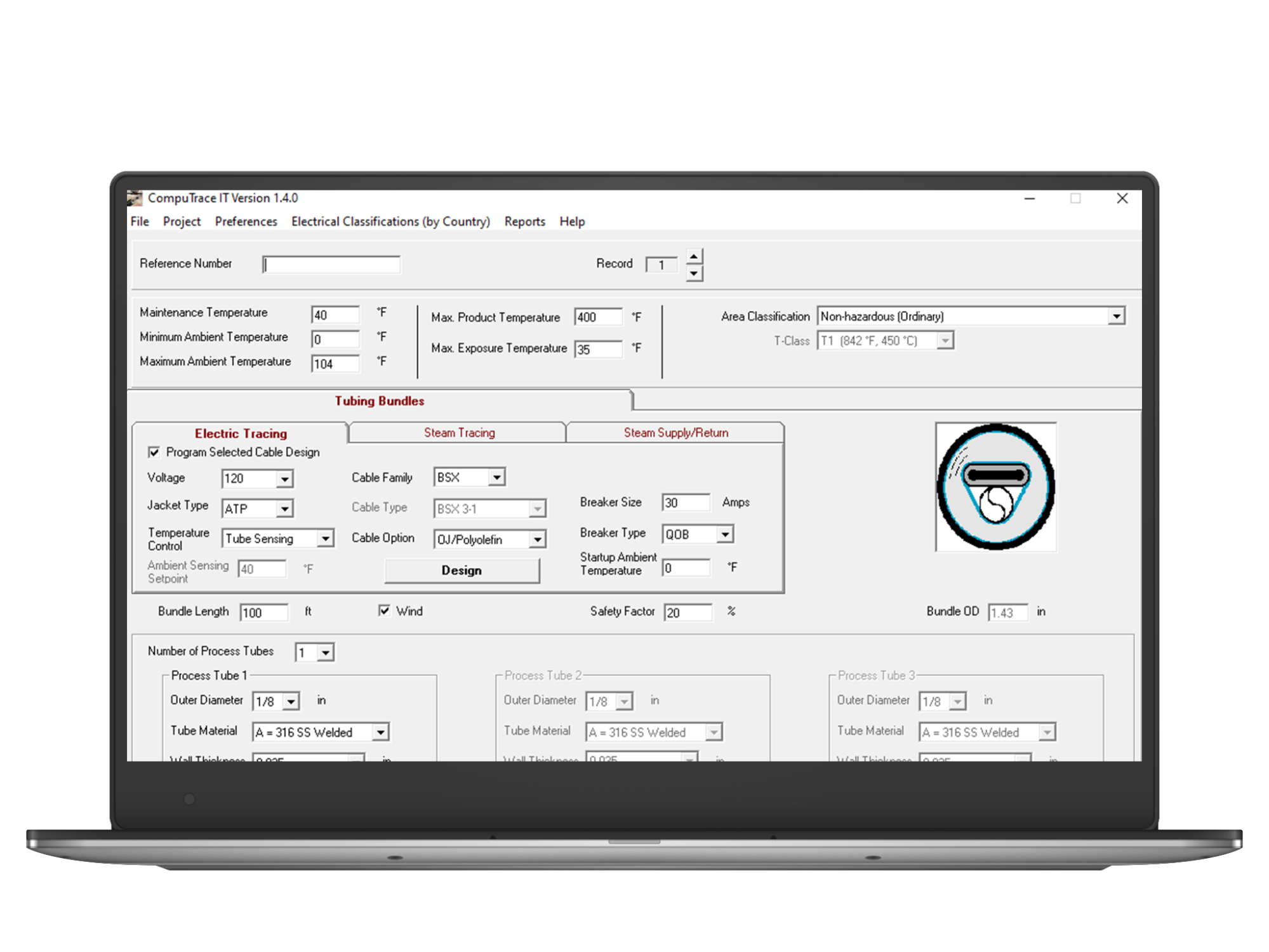
Task: Click the Bundle Length field
Action: [264, 612]
